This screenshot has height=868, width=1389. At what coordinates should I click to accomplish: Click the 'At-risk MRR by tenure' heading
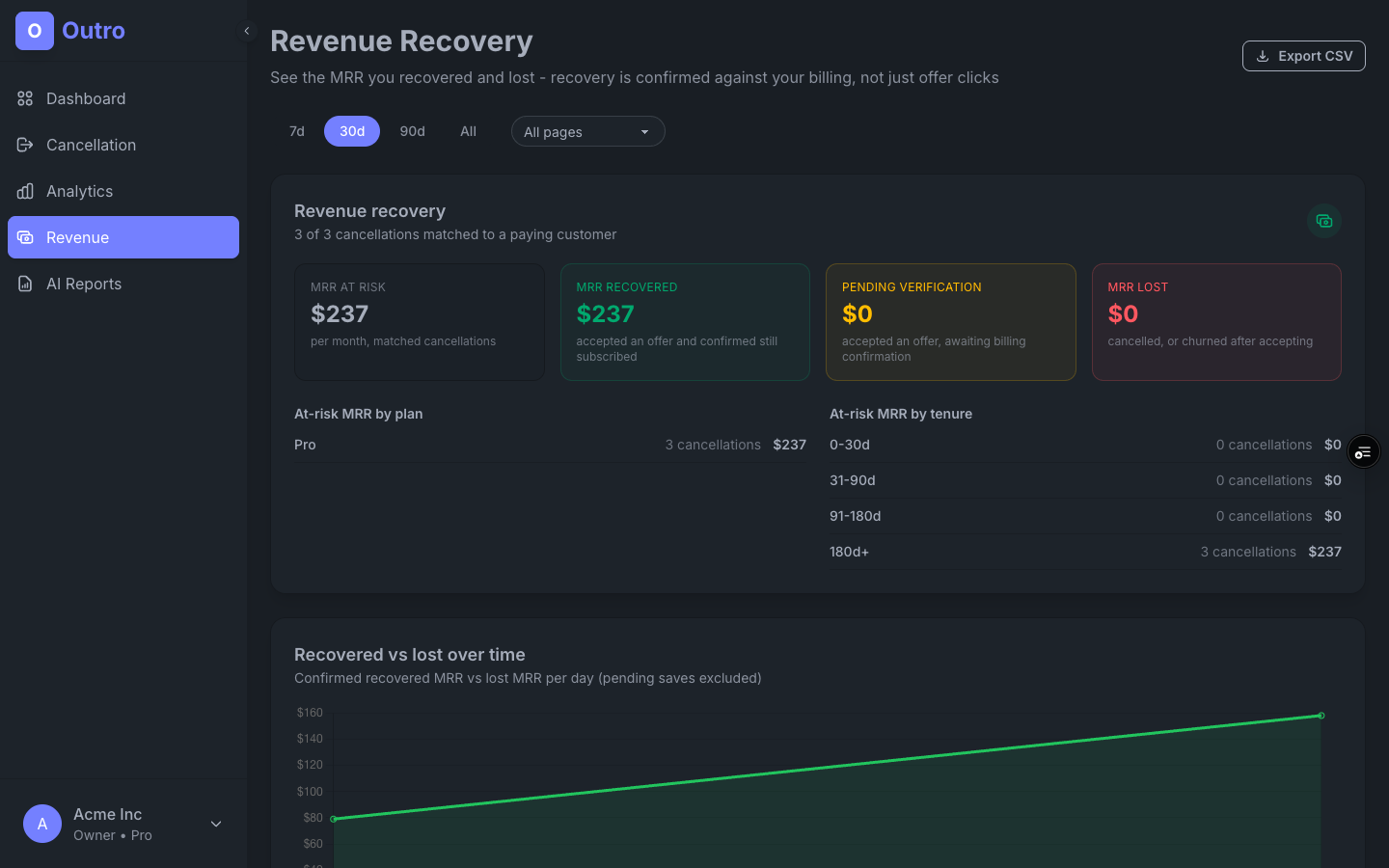tap(901, 414)
